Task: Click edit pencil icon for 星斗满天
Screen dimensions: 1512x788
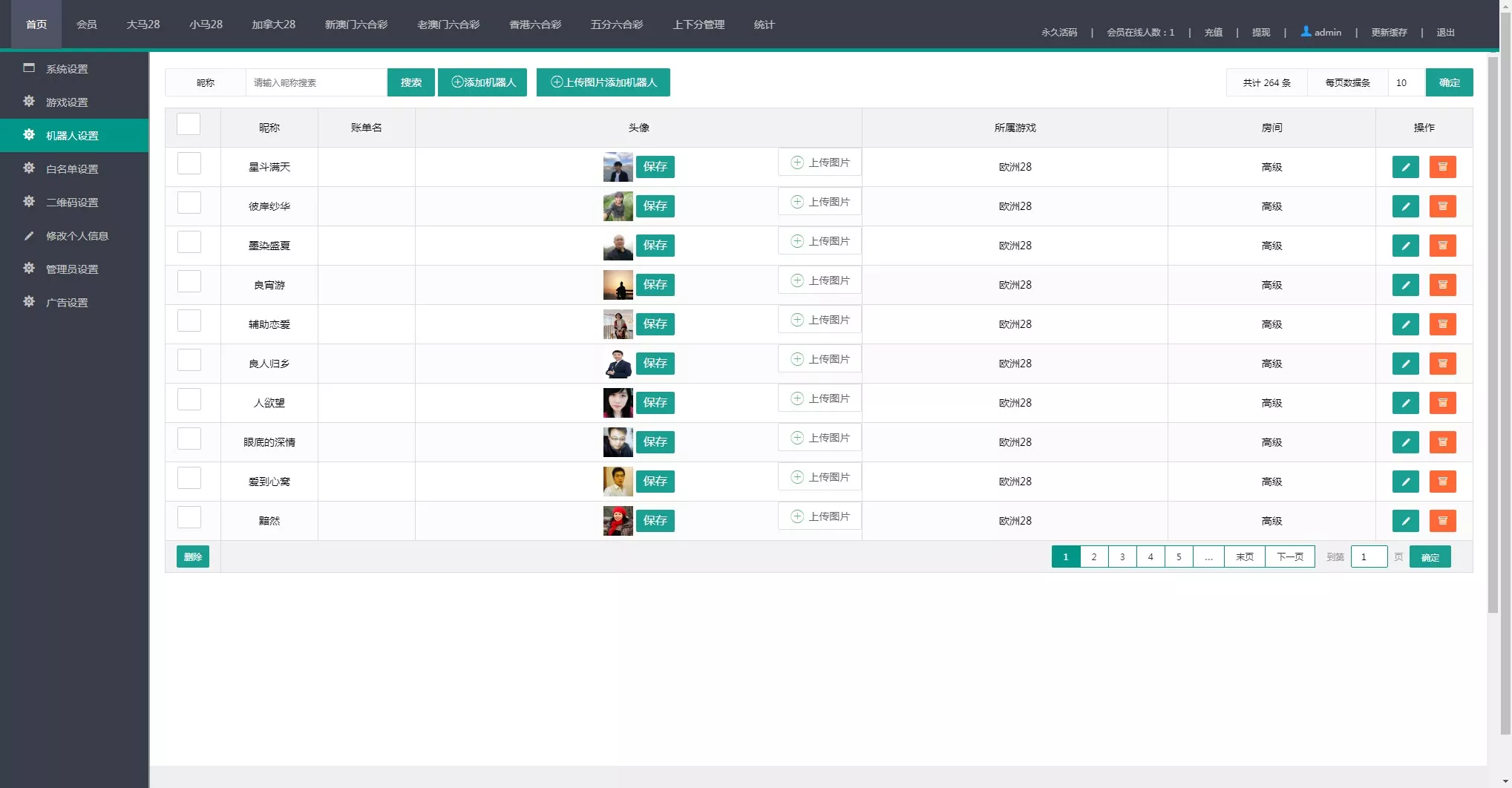Action: pos(1404,167)
